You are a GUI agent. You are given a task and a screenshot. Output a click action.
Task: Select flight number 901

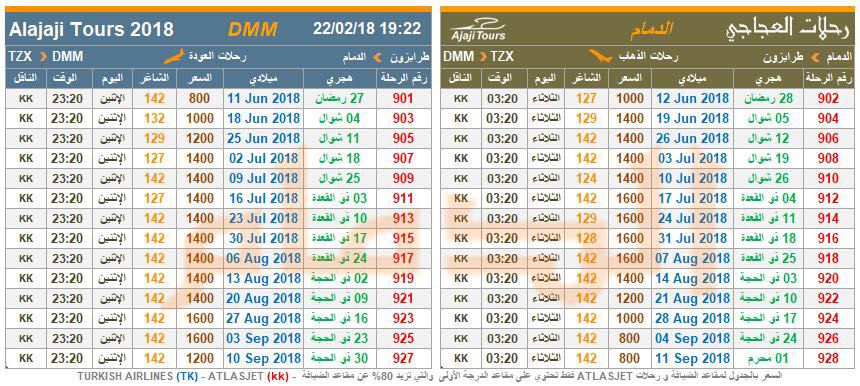[x=403, y=99]
